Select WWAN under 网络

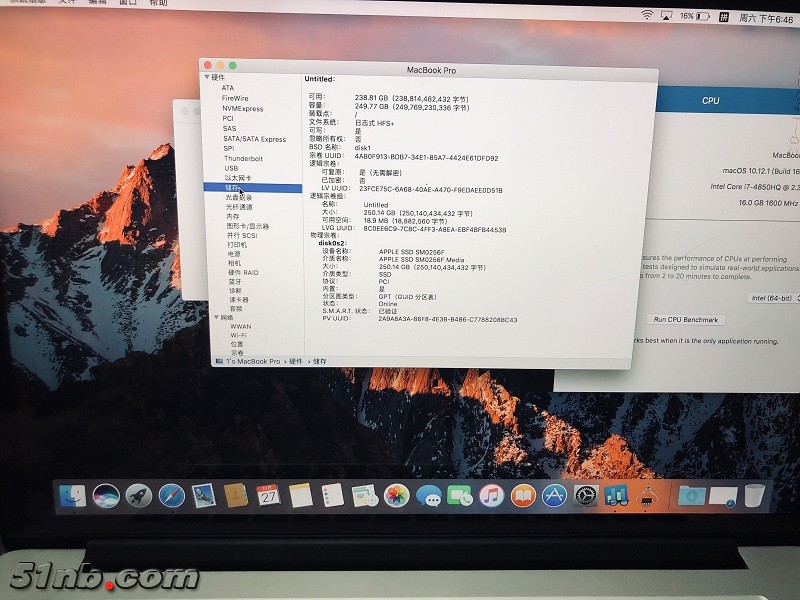[240, 326]
